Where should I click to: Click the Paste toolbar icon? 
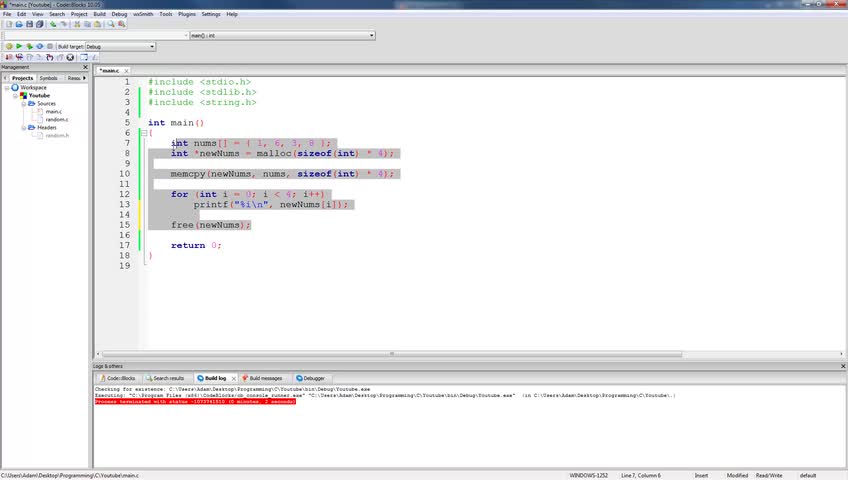point(98,24)
